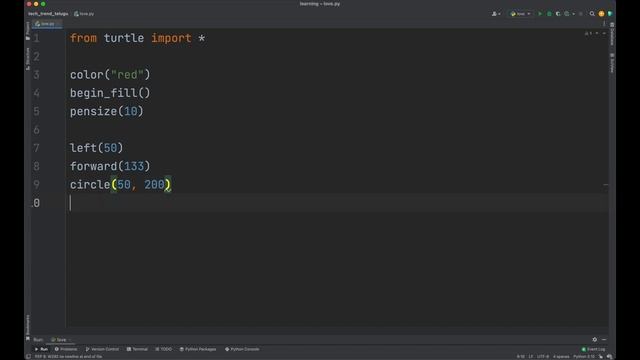The width and height of the screenshot is (640, 360).
Task: Go to next highlighted error arrow
Action: [604, 33]
